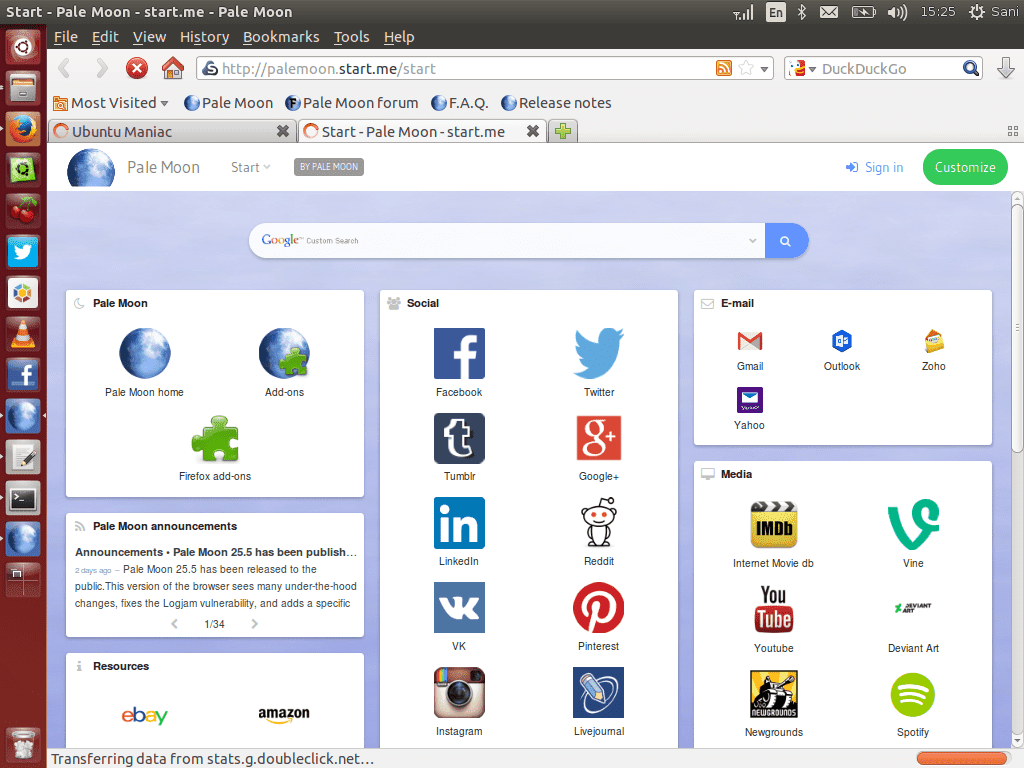This screenshot has height=768, width=1024.
Task: Open the system volume indicator
Action: coord(897,12)
